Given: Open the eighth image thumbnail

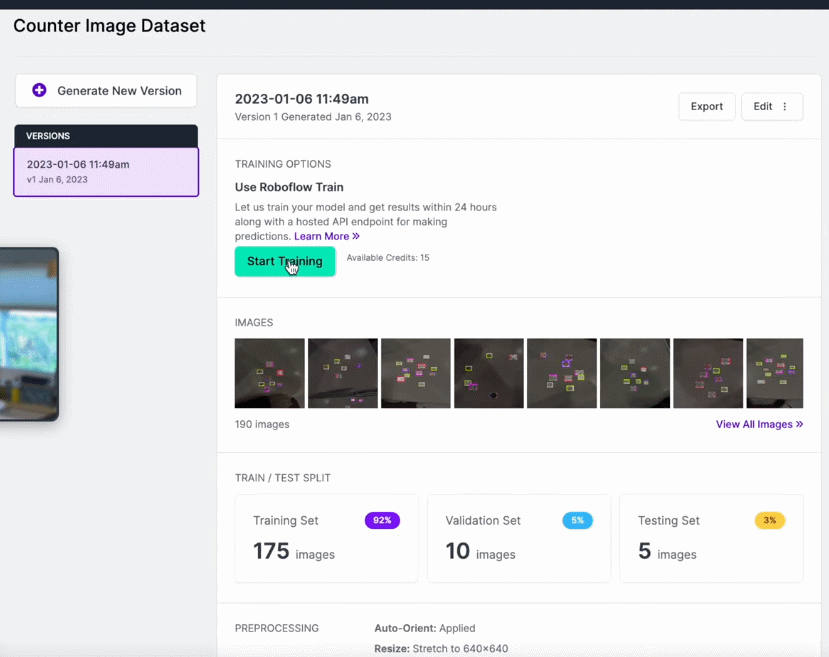Looking at the screenshot, I should pyautogui.click(x=775, y=373).
